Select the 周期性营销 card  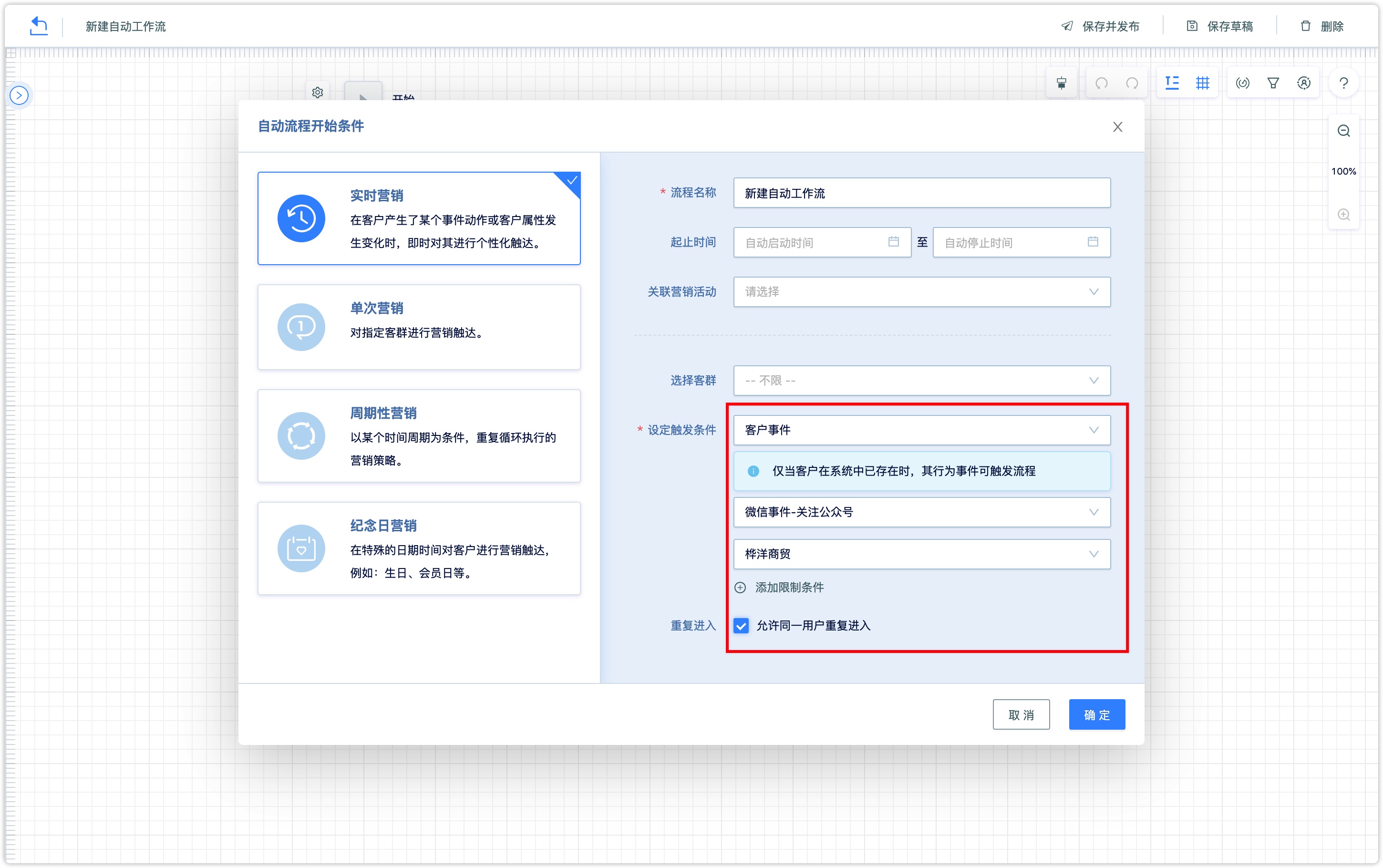(419, 436)
